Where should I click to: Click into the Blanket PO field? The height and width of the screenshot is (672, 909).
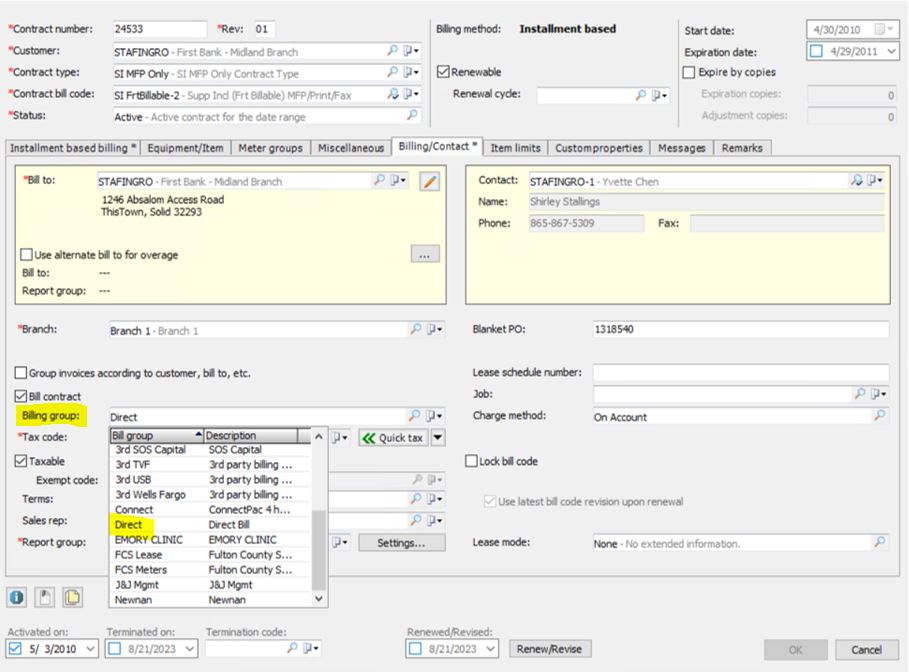point(740,329)
